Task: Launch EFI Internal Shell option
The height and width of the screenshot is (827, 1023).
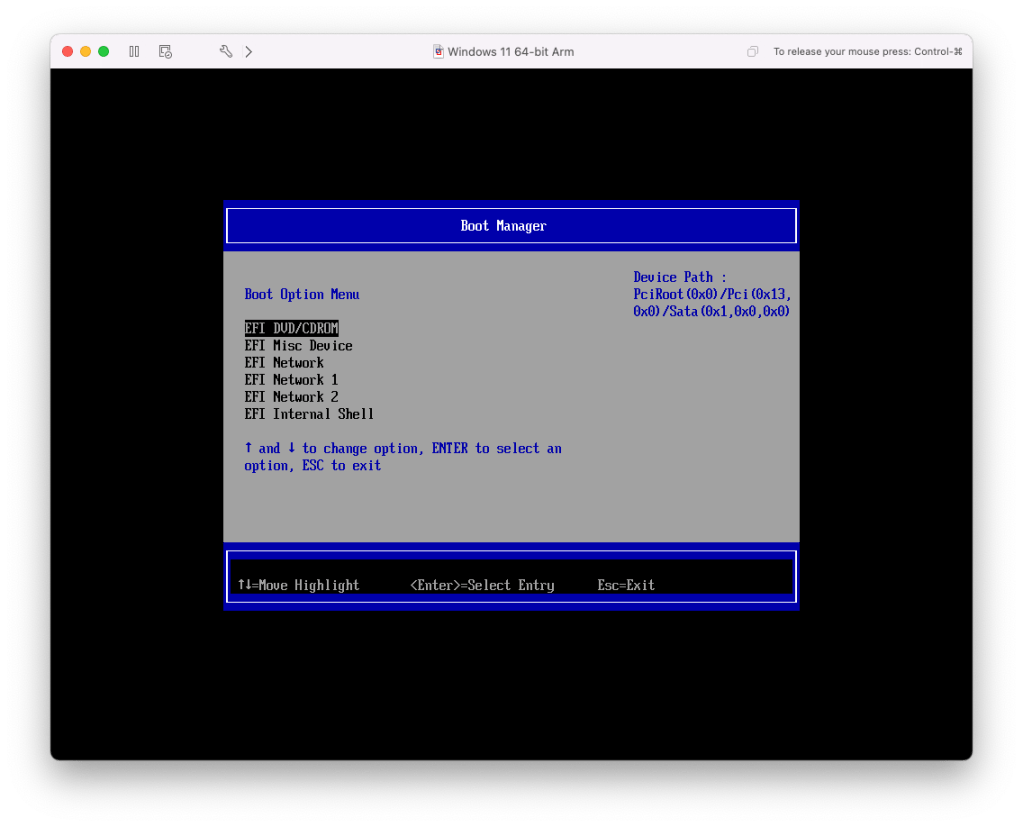Action: (x=309, y=413)
